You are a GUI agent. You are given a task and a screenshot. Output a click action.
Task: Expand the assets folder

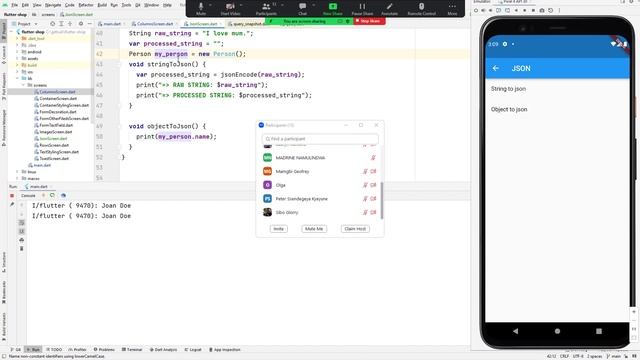pos(17,58)
